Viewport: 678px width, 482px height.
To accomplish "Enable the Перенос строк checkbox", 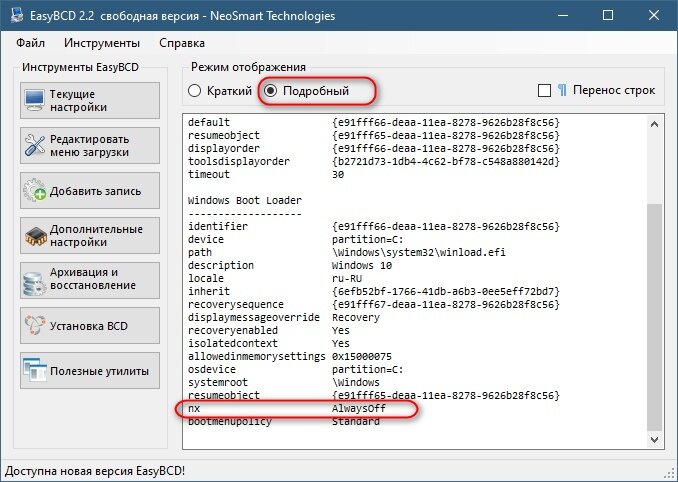I will (544, 90).
